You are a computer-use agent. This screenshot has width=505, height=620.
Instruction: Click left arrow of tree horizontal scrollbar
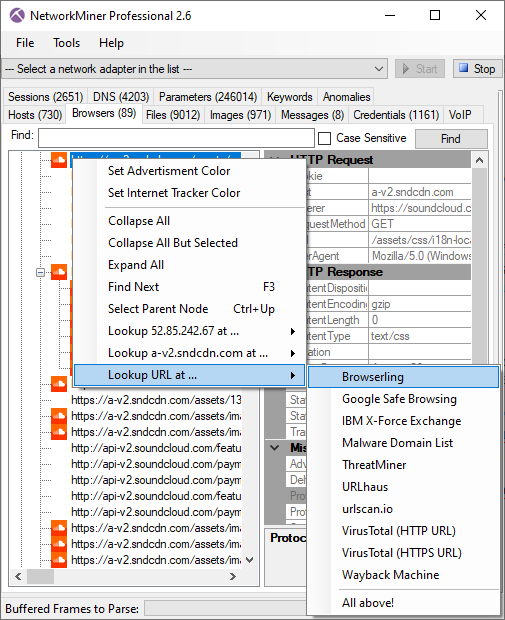pos(18,576)
